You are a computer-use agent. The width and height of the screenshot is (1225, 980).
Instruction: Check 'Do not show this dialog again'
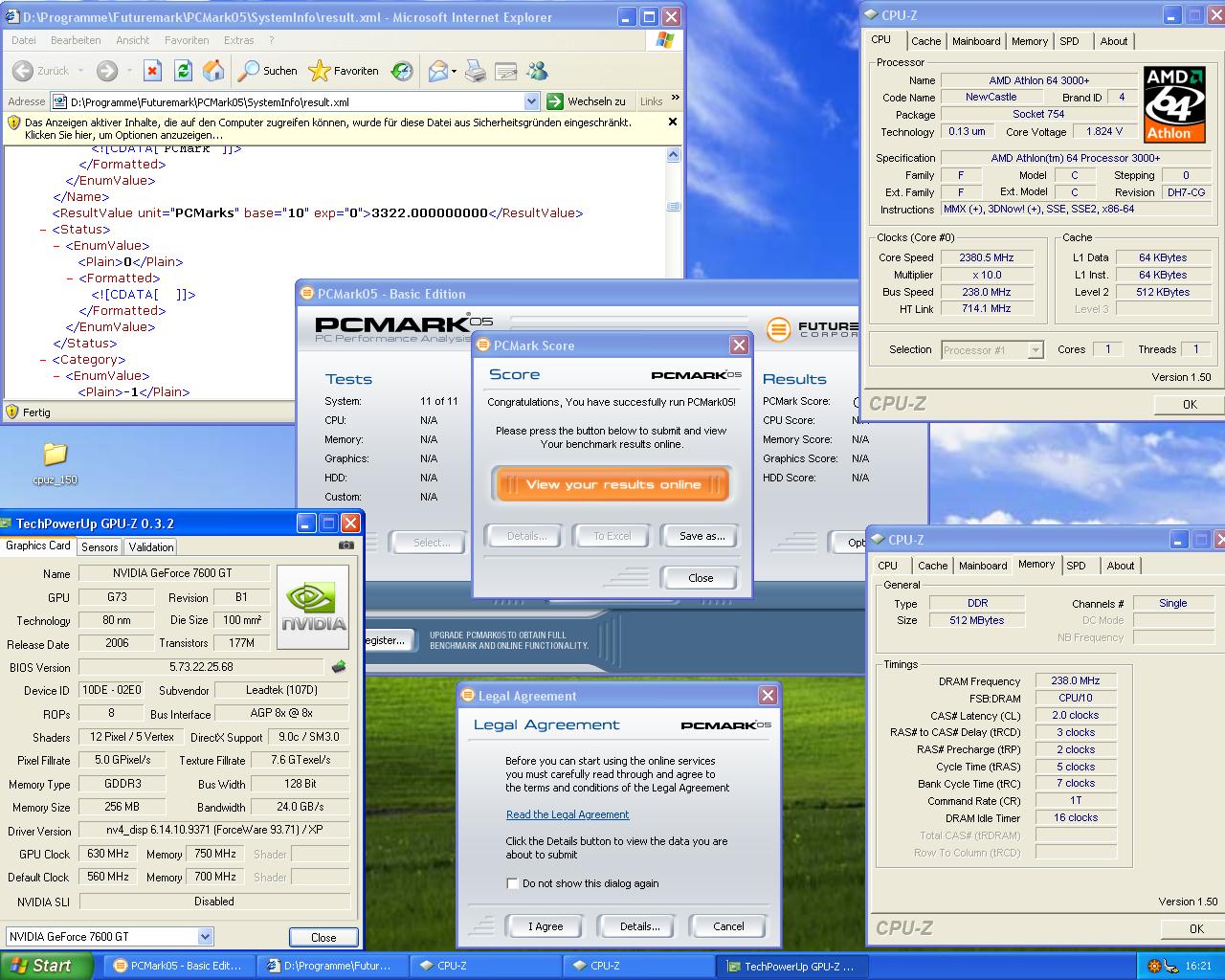point(513,883)
